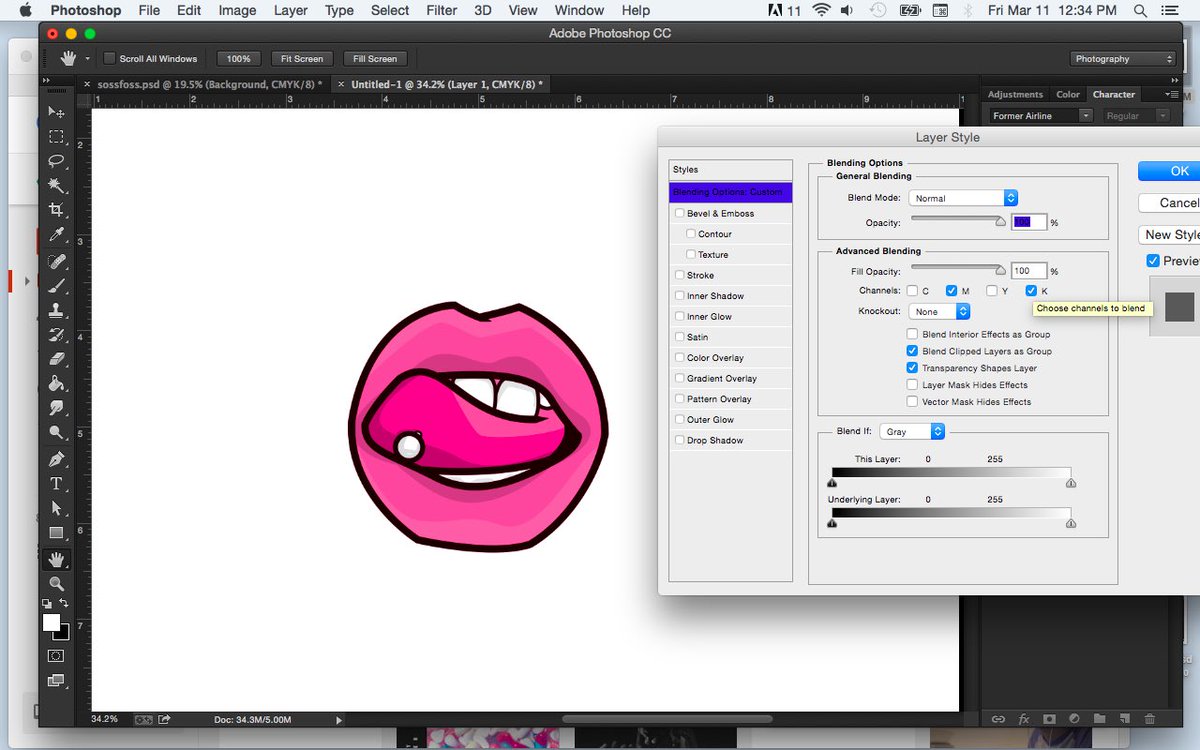Open the Select menu
1200x750 pixels.
390,10
